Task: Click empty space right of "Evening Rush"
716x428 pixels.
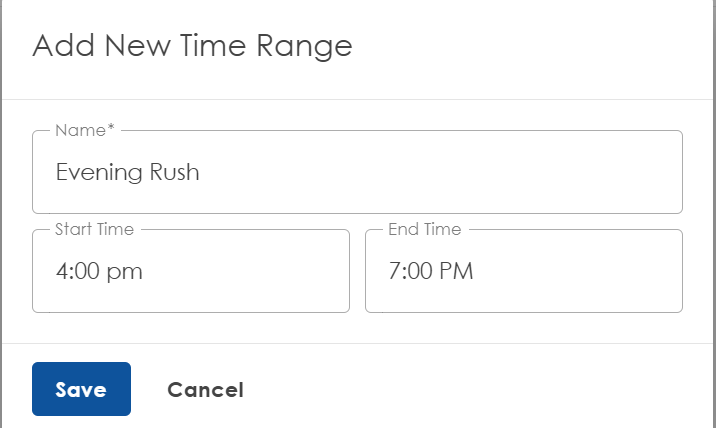Action: [450, 172]
